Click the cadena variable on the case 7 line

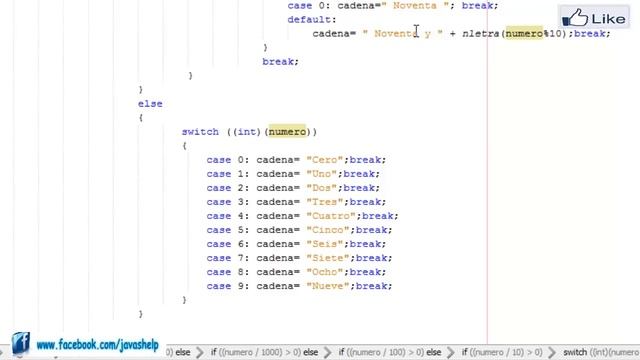point(276,258)
